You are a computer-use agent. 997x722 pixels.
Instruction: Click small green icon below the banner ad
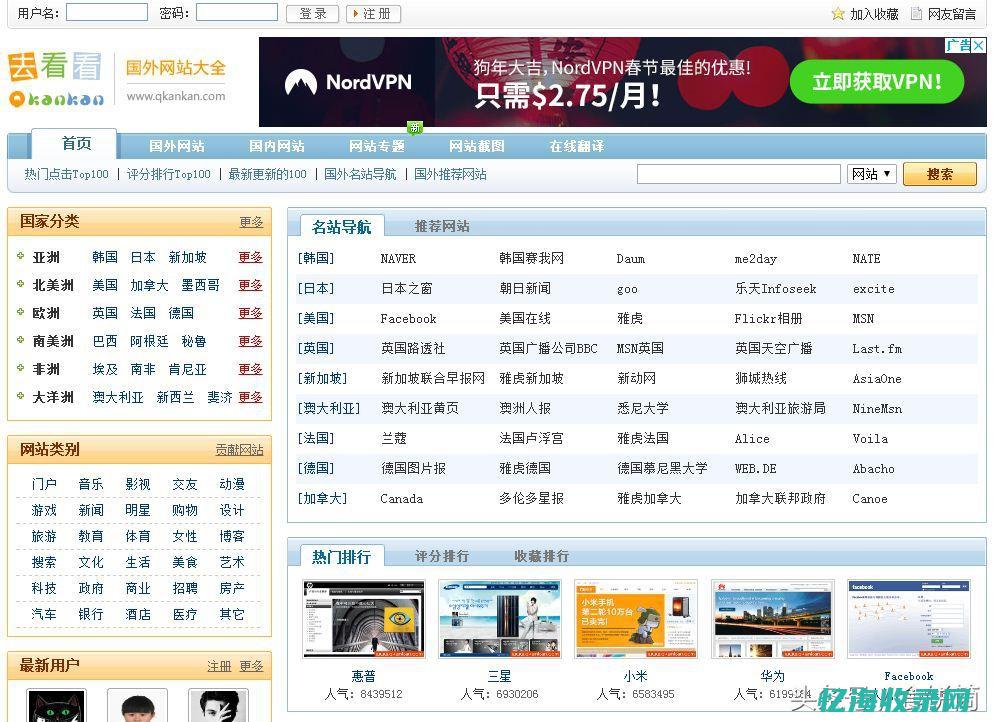tap(415, 128)
